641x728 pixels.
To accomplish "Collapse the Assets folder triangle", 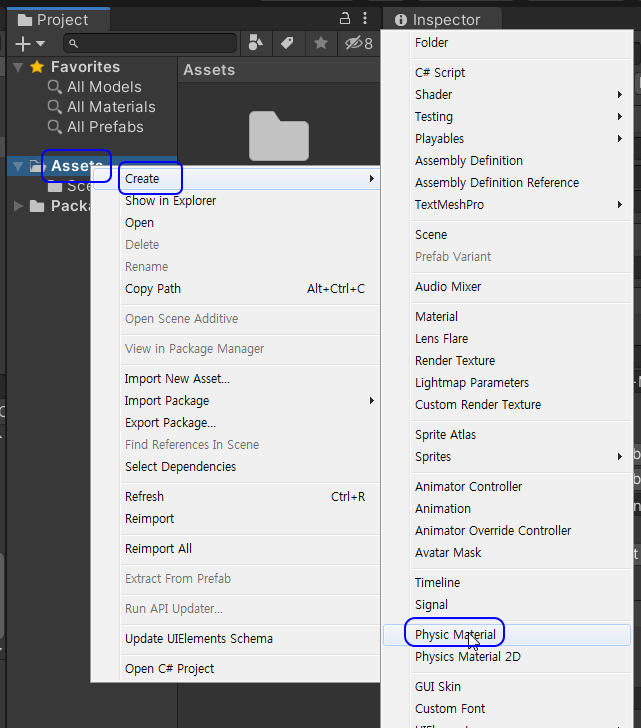I will (x=18, y=166).
